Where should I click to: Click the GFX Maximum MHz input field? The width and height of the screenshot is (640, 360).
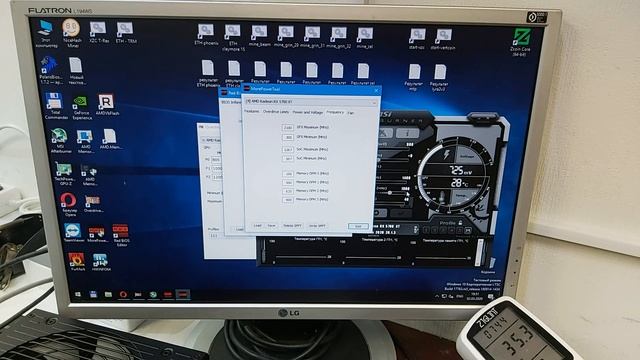[288, 127]
